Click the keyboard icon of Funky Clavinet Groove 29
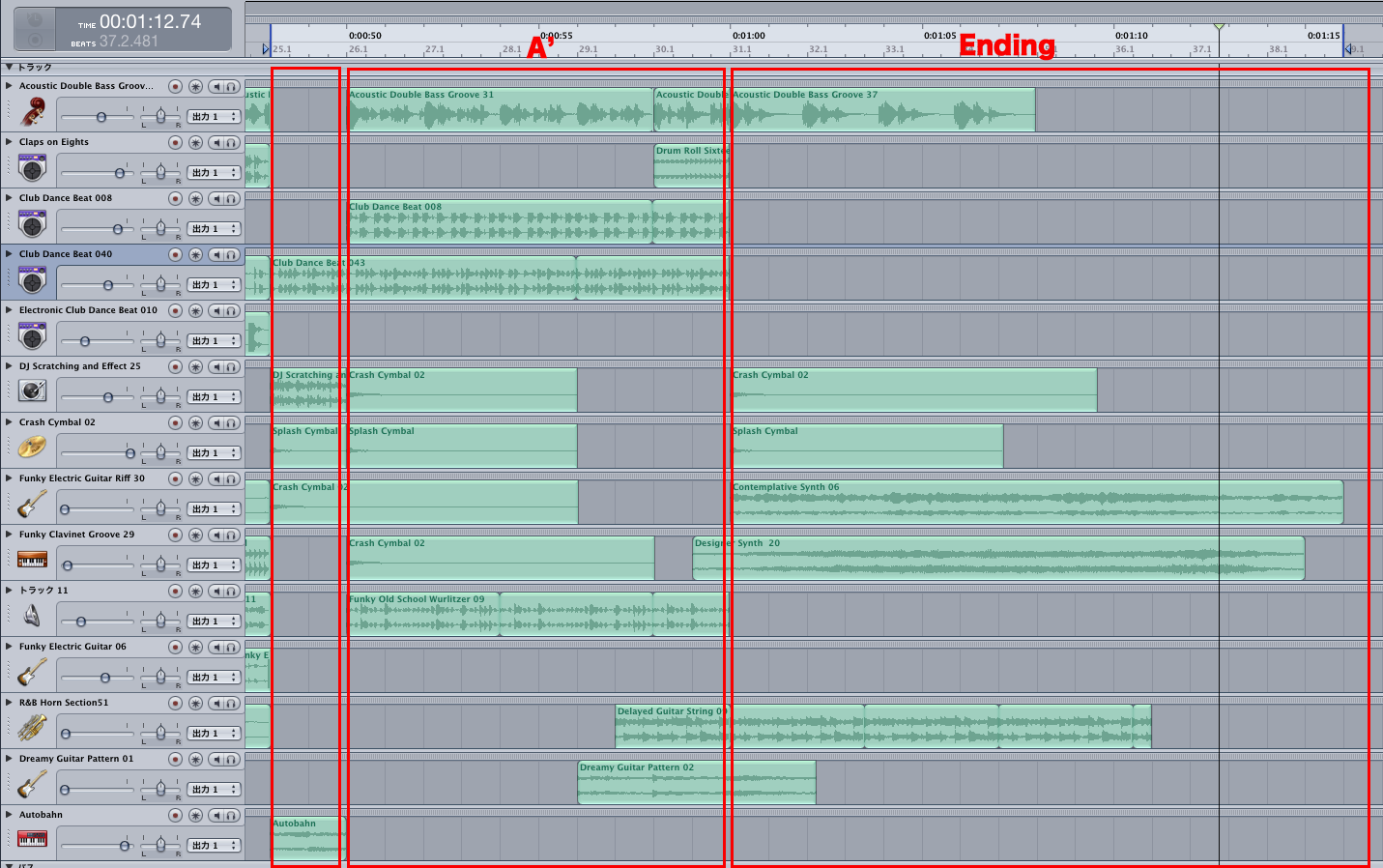Screen dimensions: 1383x868 click(32, 561)
